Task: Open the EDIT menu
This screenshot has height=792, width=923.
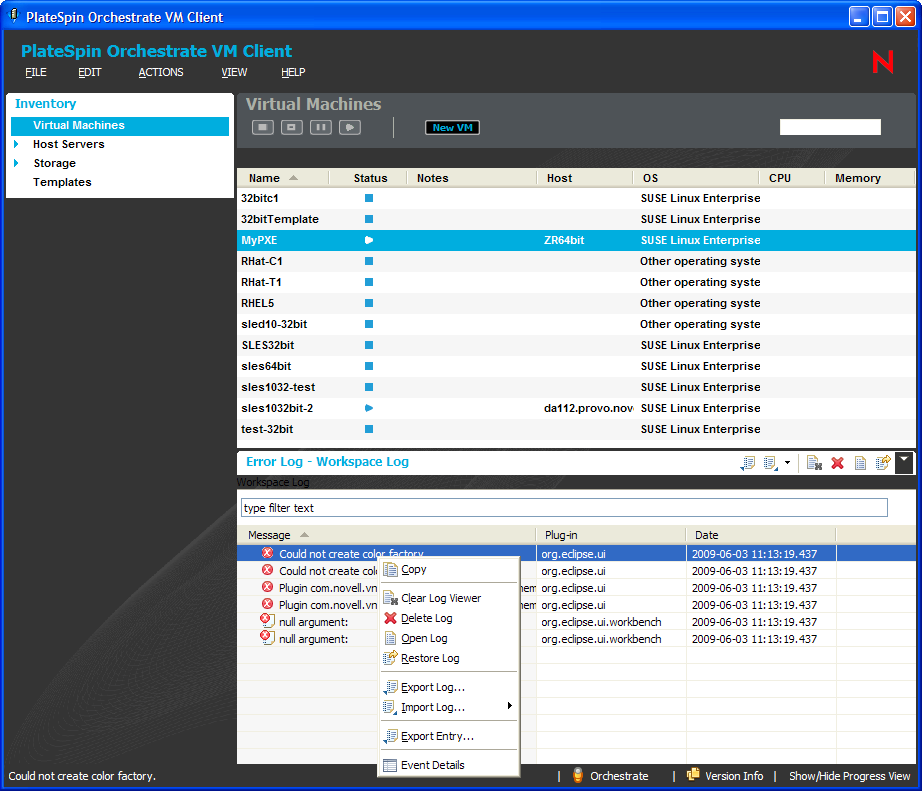Action: (x=89, y=72)
